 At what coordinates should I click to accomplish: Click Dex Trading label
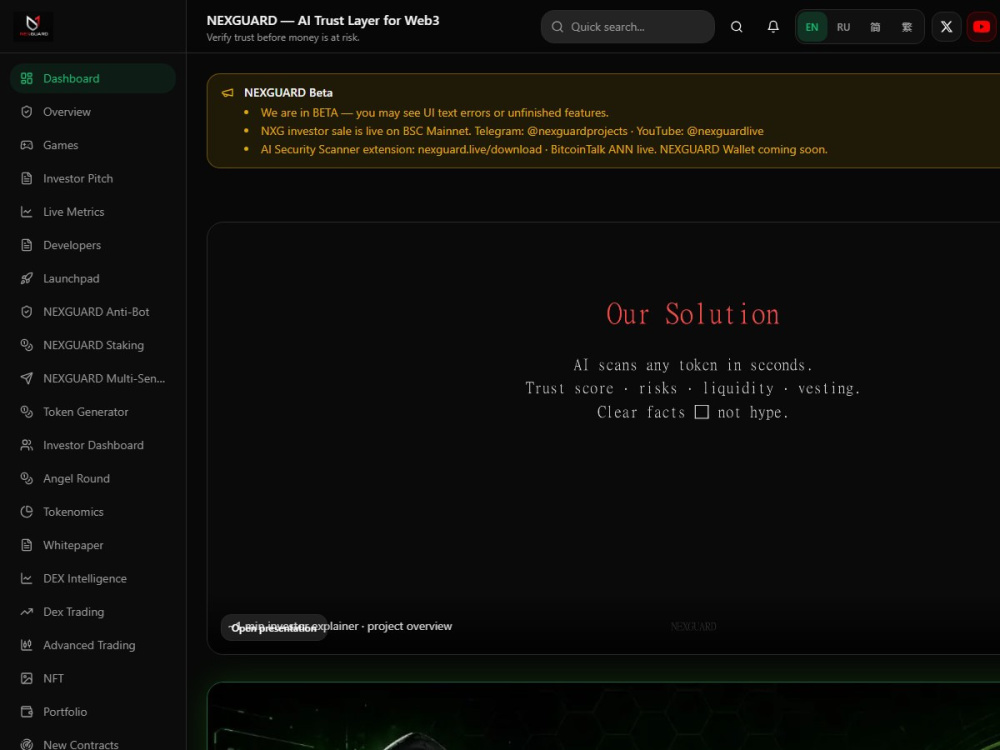point(73,612)
